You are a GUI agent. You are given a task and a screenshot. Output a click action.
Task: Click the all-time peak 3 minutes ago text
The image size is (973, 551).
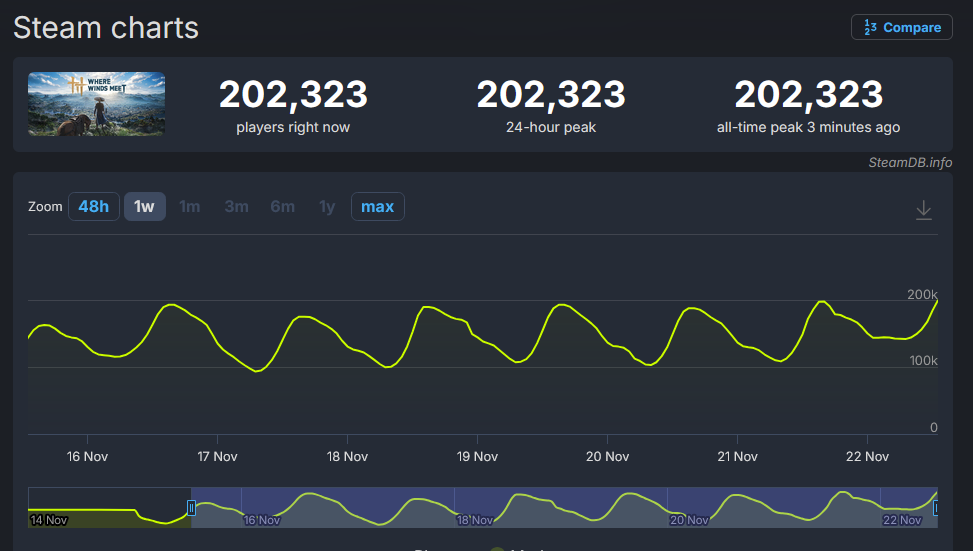tap(809, 127)
